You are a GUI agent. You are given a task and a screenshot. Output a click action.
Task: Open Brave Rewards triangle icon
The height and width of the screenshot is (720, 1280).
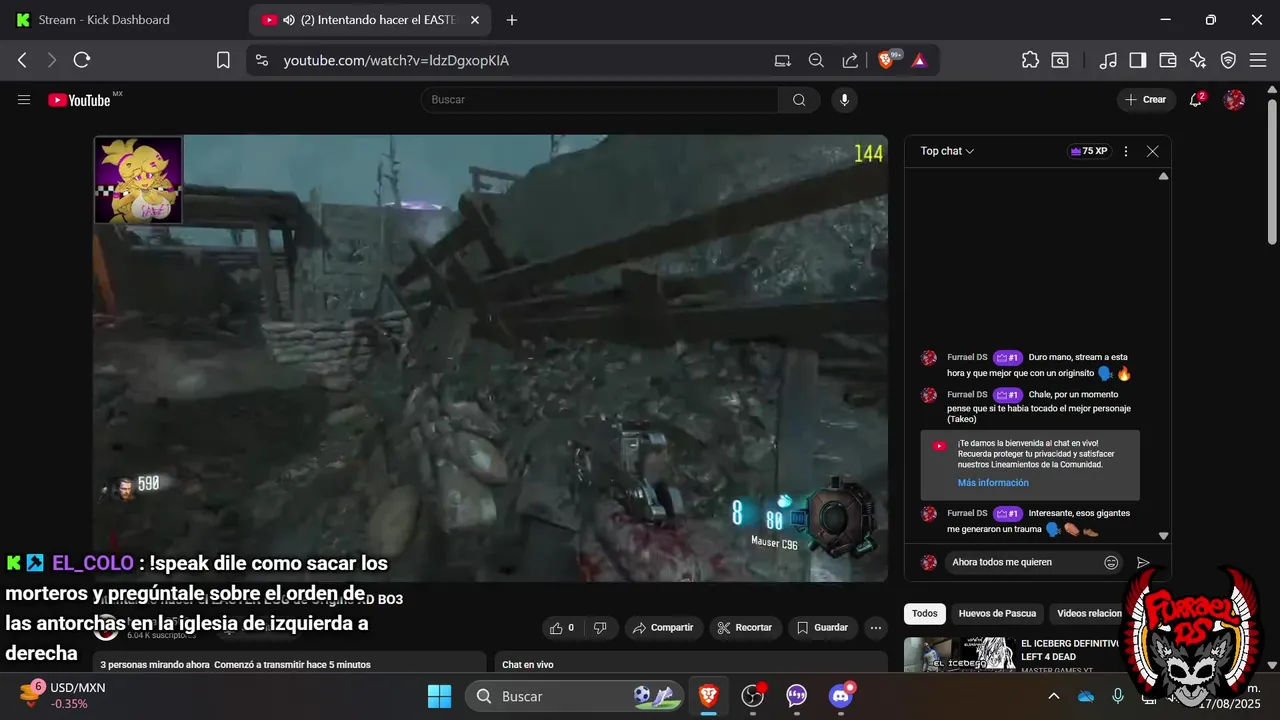click(919, 60)
